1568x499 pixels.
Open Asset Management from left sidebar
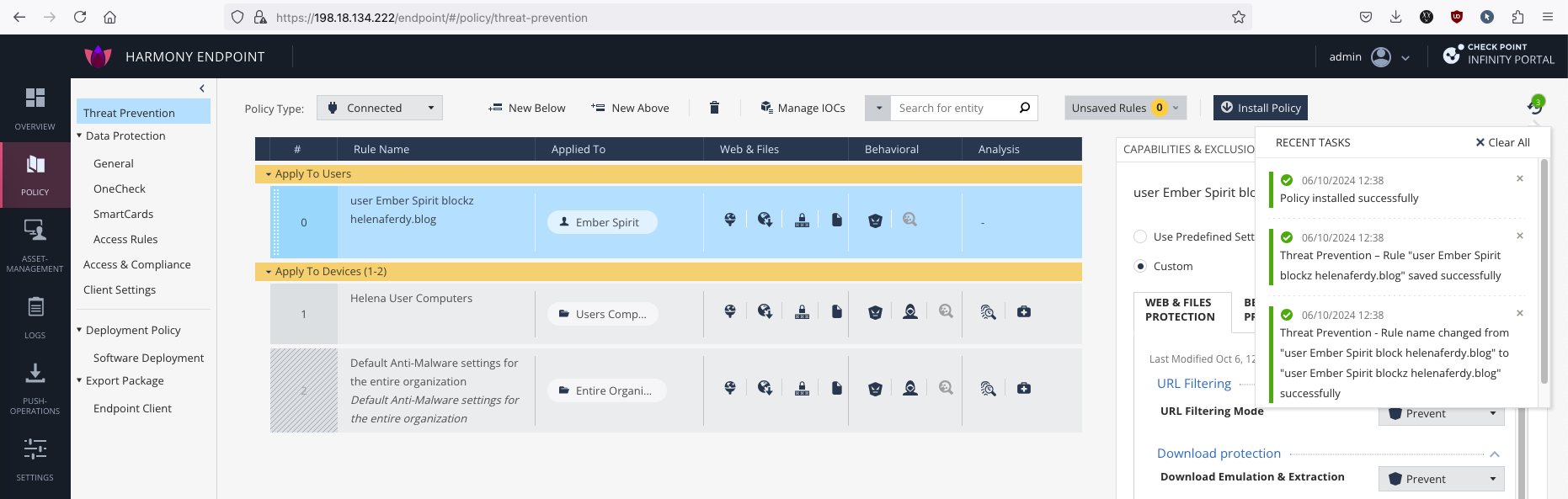35,245
